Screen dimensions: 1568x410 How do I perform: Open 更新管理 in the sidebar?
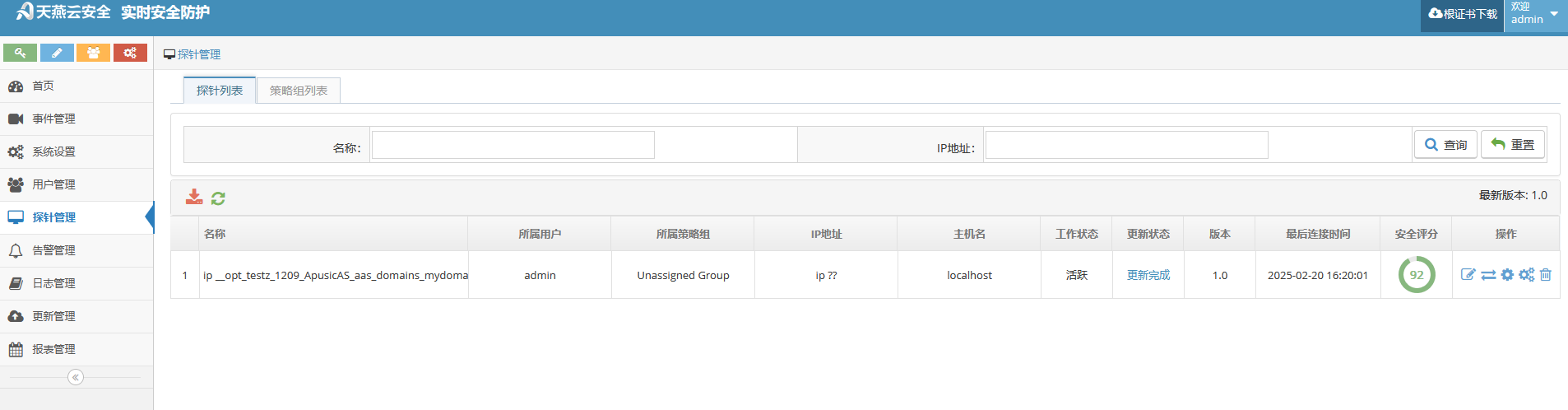pyautogui.click(x=77, y=316)
